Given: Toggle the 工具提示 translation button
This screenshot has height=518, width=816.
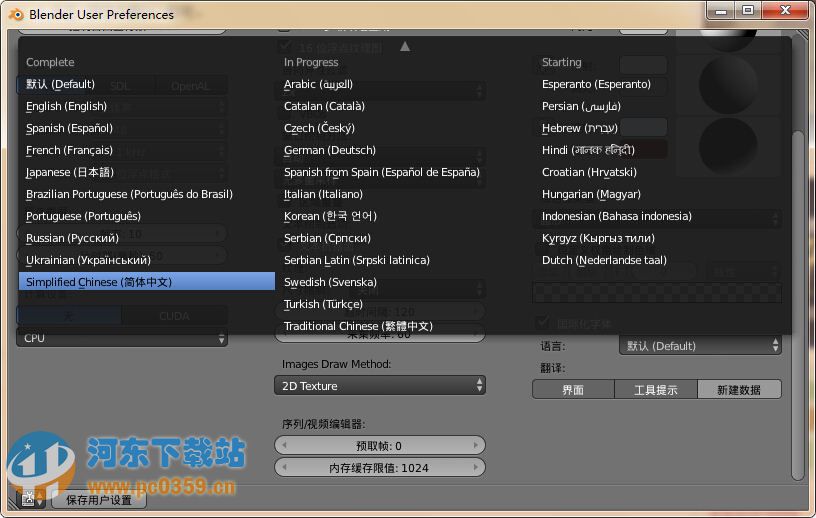Looking at the screenshot, I should 656,390.
